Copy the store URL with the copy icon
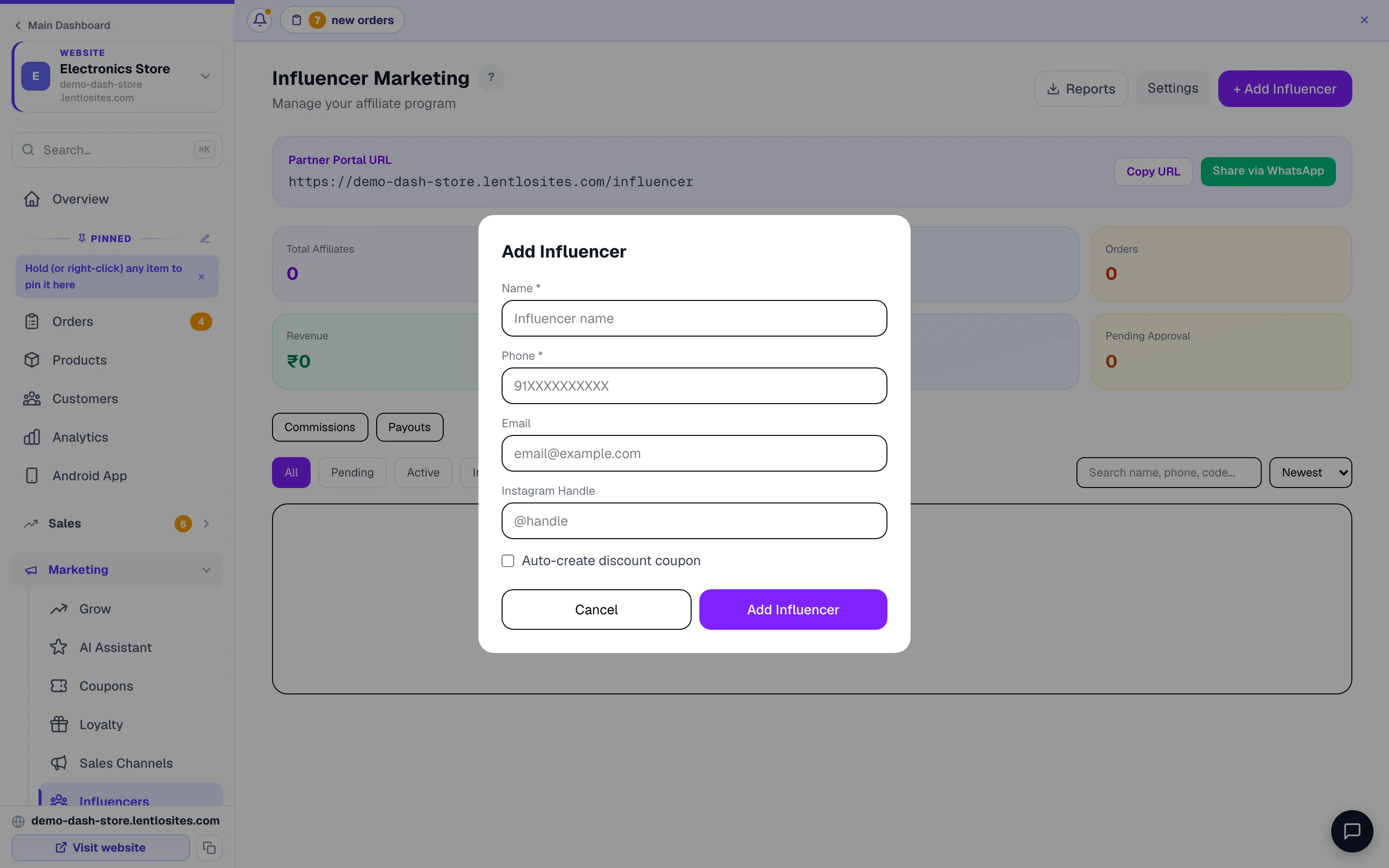 (x=209, y=847)
